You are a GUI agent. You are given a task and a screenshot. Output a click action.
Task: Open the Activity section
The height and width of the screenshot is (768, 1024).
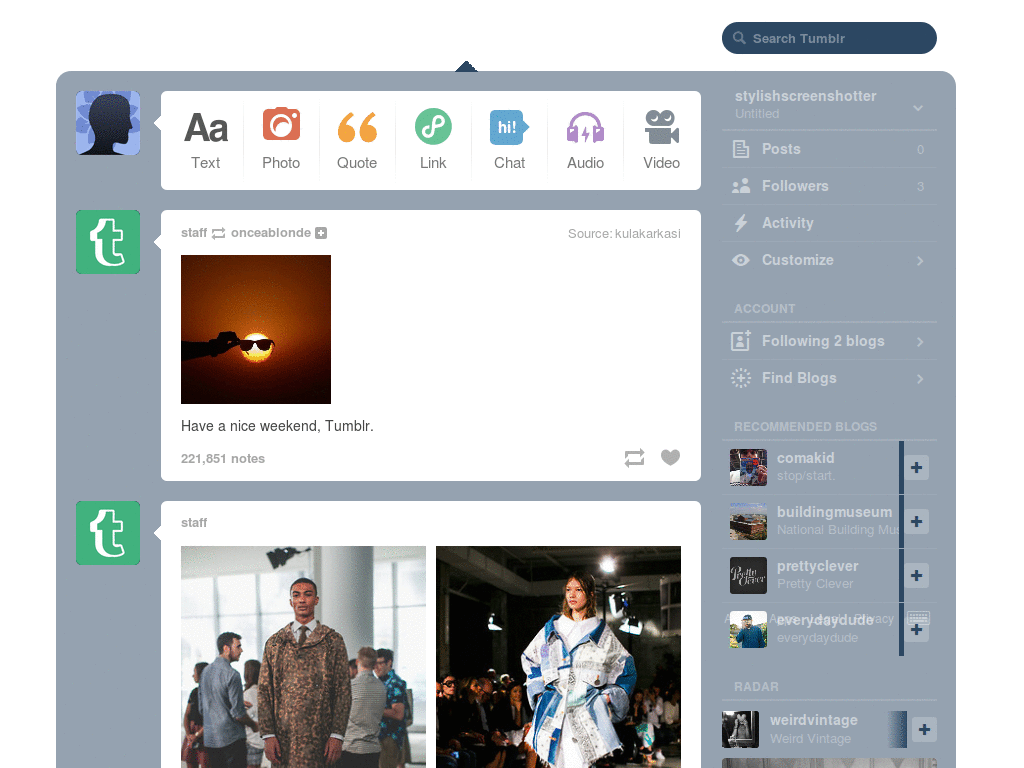829,223
